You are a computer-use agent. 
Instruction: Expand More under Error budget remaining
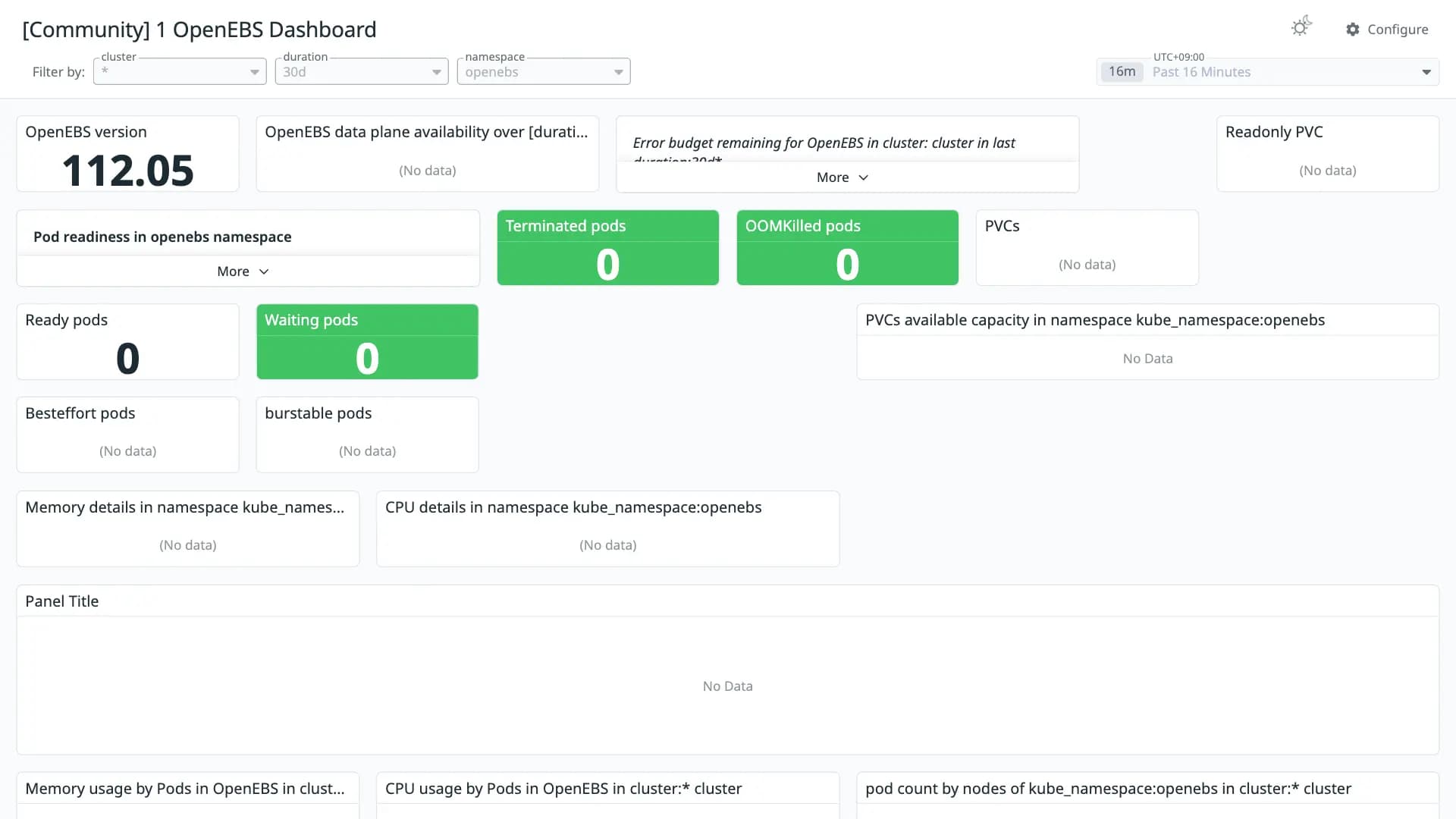(843, 177)
